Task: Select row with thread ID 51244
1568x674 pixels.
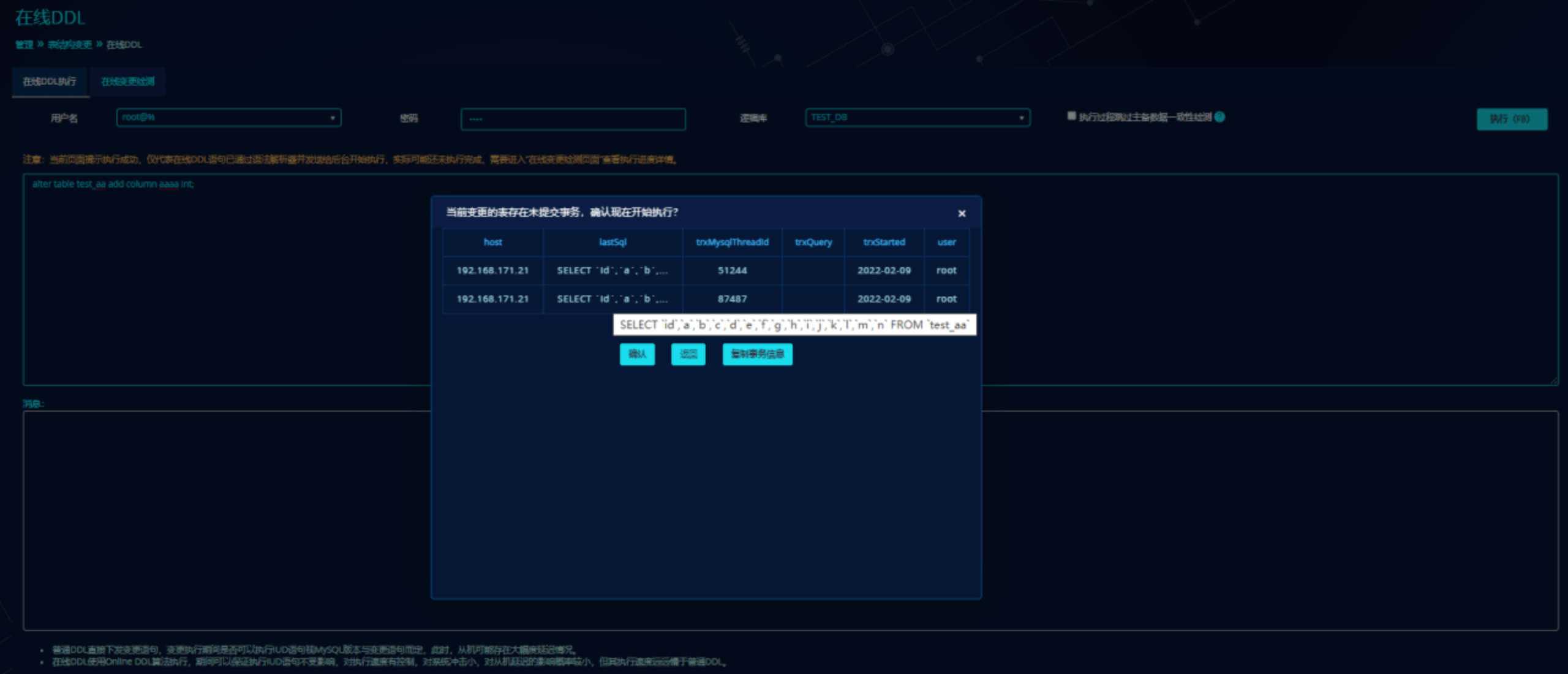Action: pyautogui.click(x=732, y=270)
